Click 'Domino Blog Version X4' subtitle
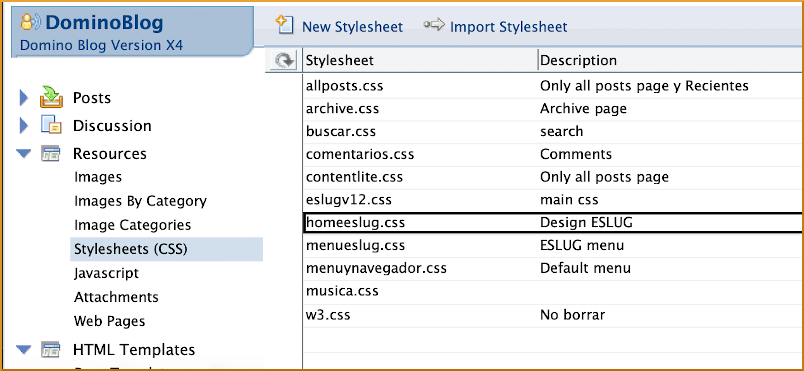This screenshot has width=804, height=371. (102, 45)
